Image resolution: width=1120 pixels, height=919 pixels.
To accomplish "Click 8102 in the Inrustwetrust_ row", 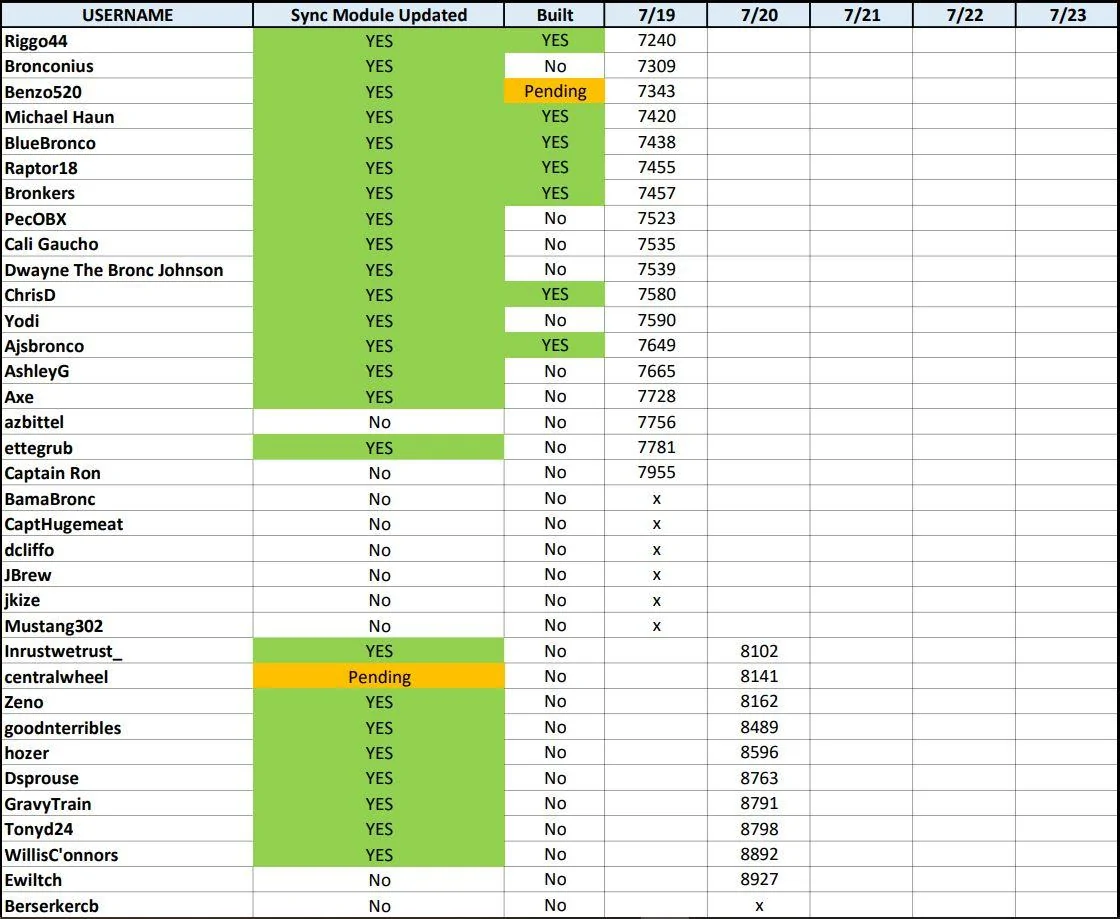I will point(759,651).
